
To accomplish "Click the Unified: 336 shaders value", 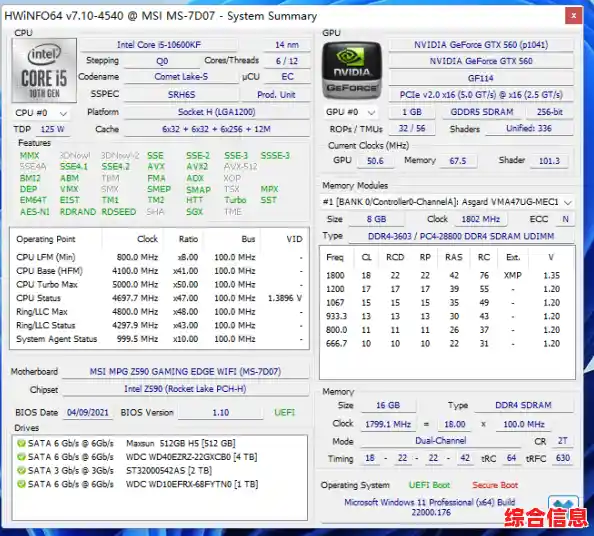I will [529, 128].
